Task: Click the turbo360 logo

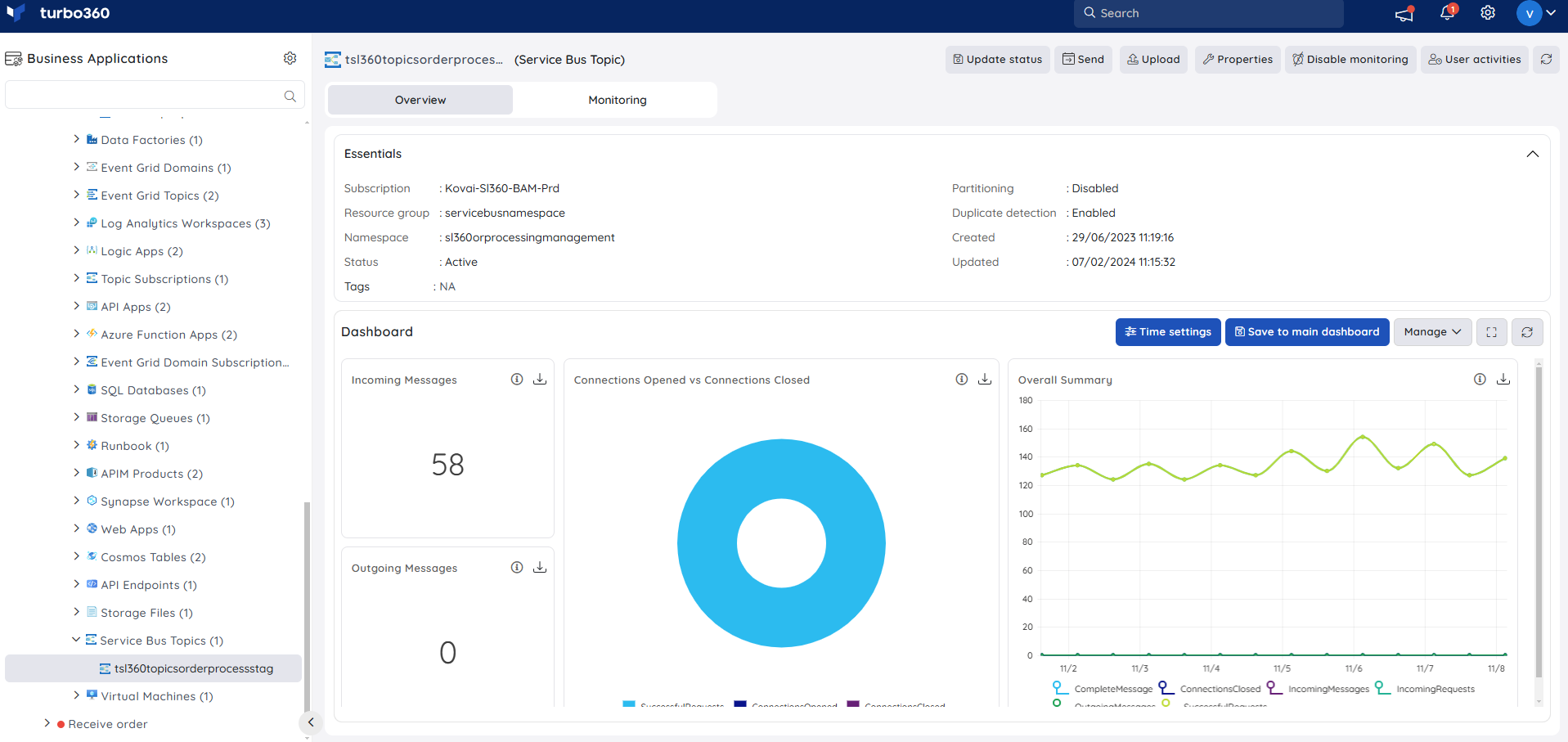Action: 58,13
